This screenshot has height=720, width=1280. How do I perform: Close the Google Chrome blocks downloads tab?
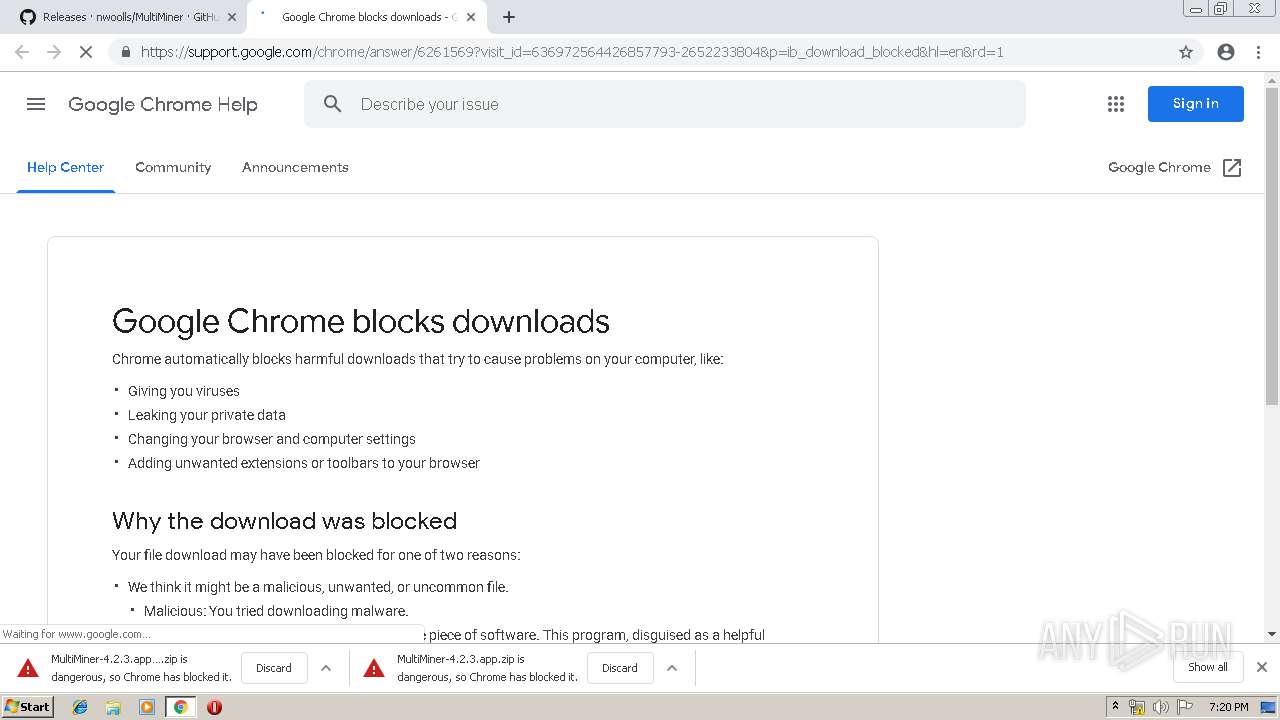(x=471, y=17)
